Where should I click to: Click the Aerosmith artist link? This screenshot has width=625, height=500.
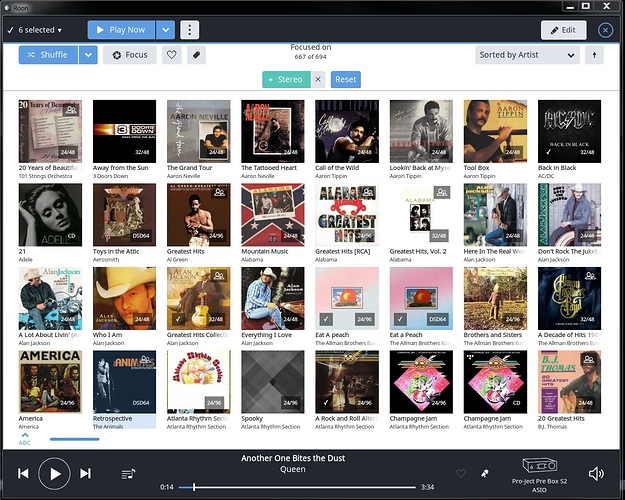(x=106, y=260)
